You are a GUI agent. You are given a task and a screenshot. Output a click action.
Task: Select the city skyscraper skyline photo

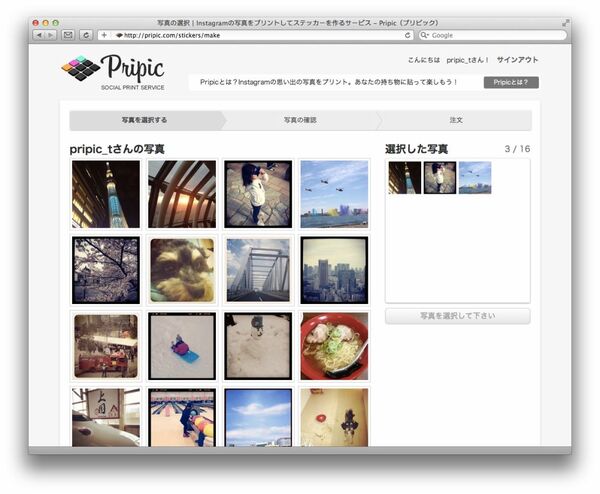(334, 270)
